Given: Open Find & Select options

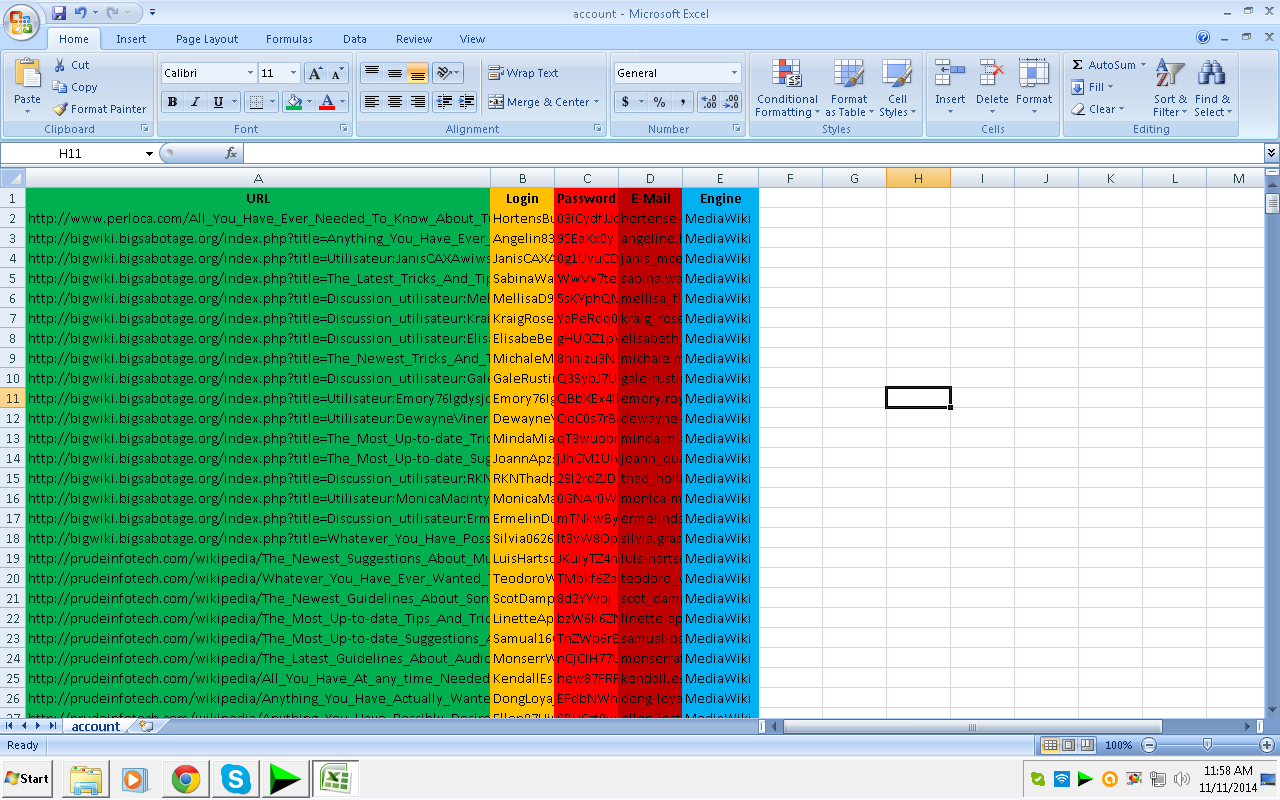Looking at the screenshot, I should tap(1213, 88).
